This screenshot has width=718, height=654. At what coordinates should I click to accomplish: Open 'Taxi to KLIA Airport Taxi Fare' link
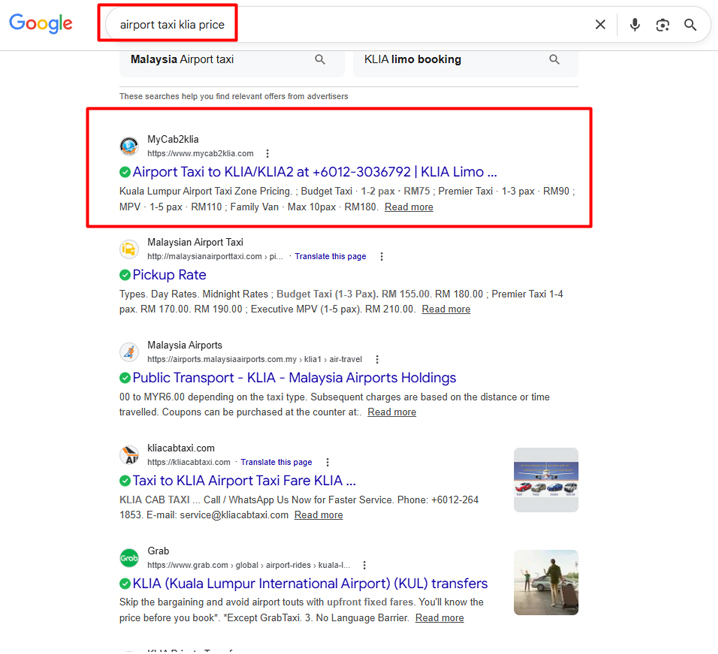pyautogui.click(x=244, y=480)
